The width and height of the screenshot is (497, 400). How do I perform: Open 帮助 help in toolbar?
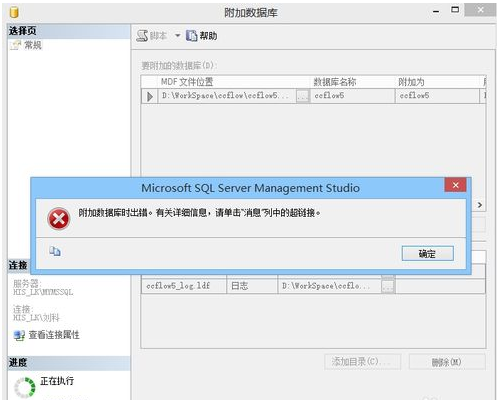click(201, 36)
